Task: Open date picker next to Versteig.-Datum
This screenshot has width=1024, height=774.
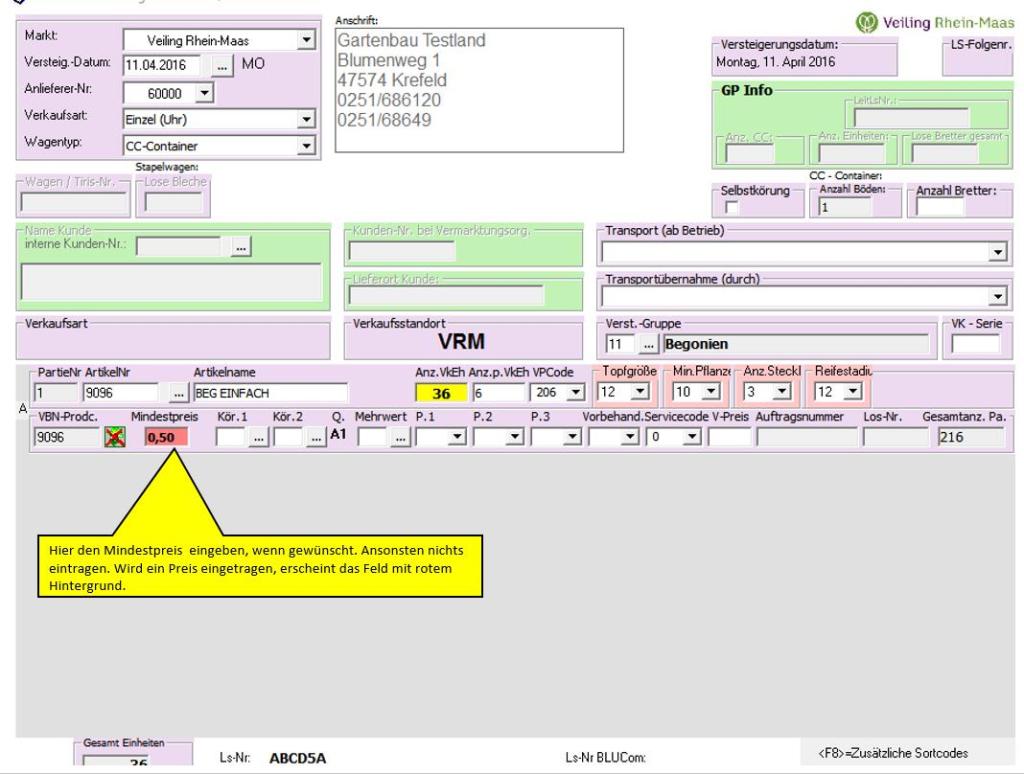Action: tap(223, 65)
